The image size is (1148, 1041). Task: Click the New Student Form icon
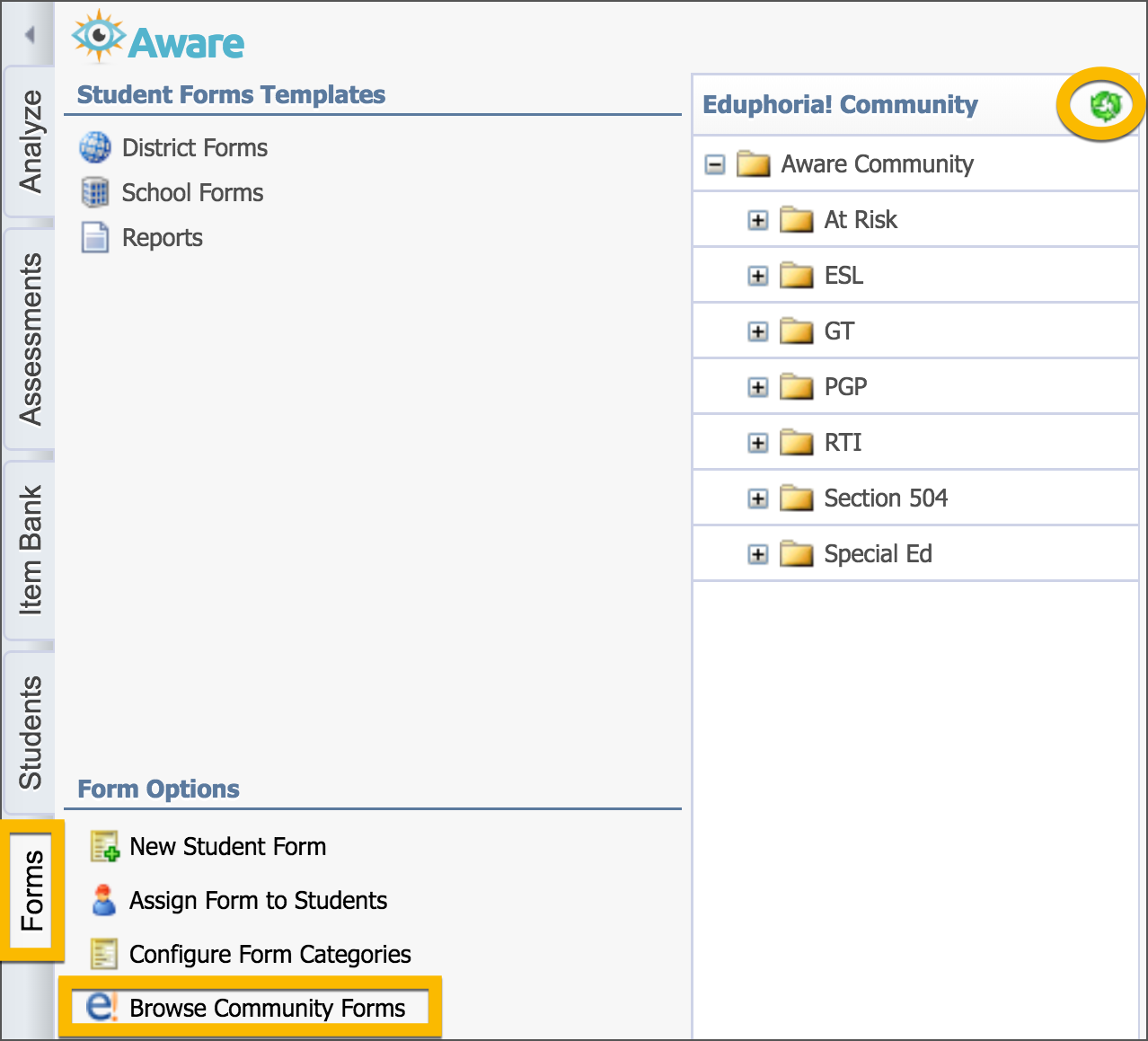pos(104,846)
